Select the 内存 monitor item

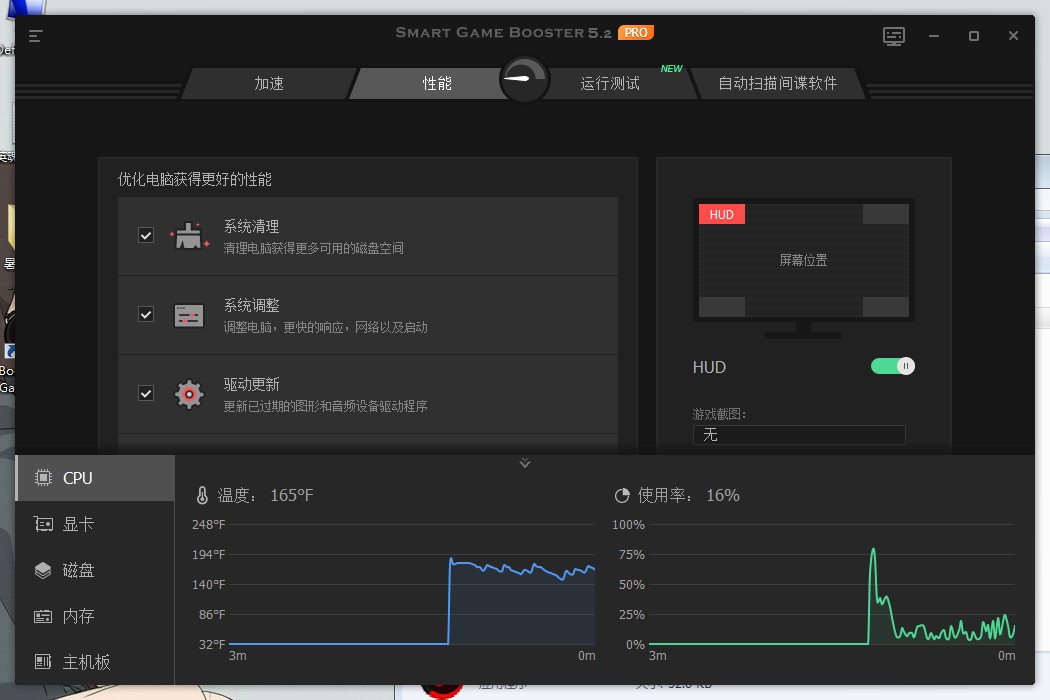pyautogui.click(x=94, y=616)
